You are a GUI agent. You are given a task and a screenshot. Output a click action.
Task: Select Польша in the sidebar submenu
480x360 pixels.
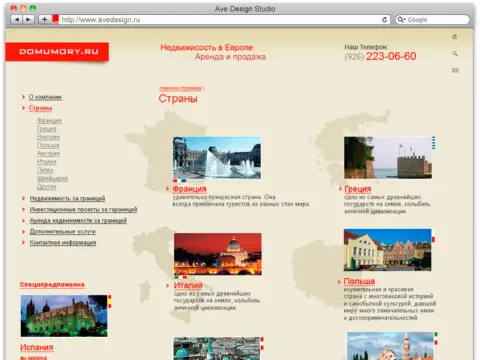(x=48, y=145)
